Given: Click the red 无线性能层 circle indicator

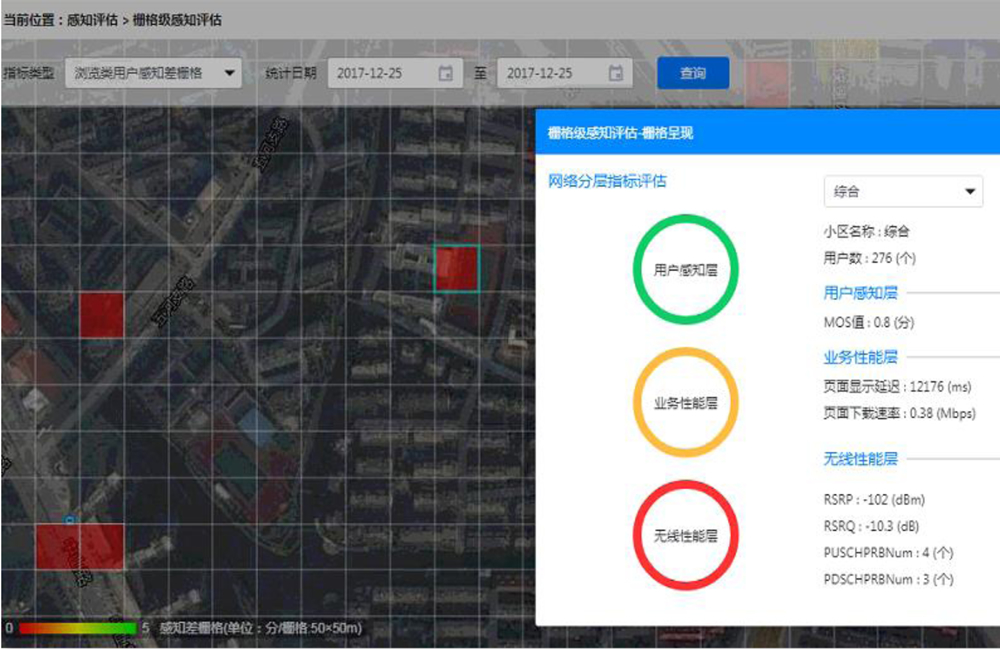Looking at the screenshot, I should [685, 535].
